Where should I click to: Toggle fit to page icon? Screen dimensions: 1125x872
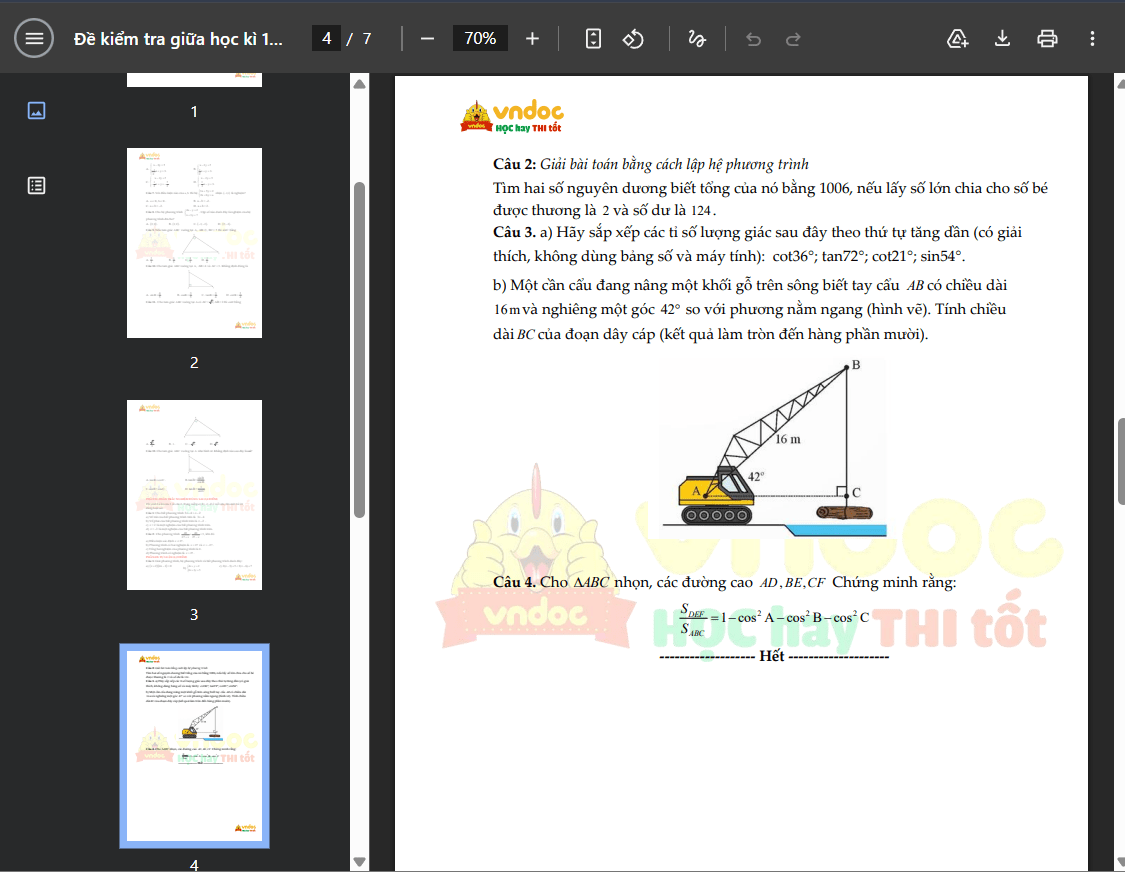tap(593, 38)
